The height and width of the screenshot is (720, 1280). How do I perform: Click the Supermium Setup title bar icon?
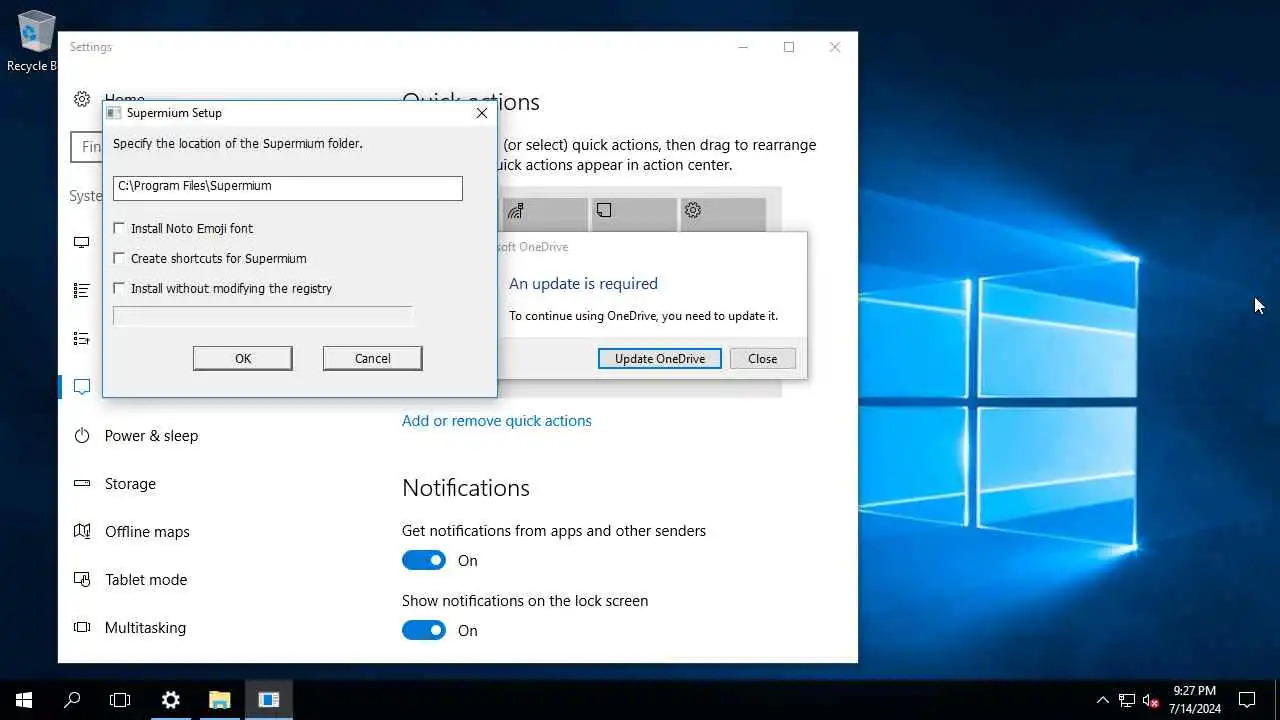pyautogui.click(x=114, y=113)
